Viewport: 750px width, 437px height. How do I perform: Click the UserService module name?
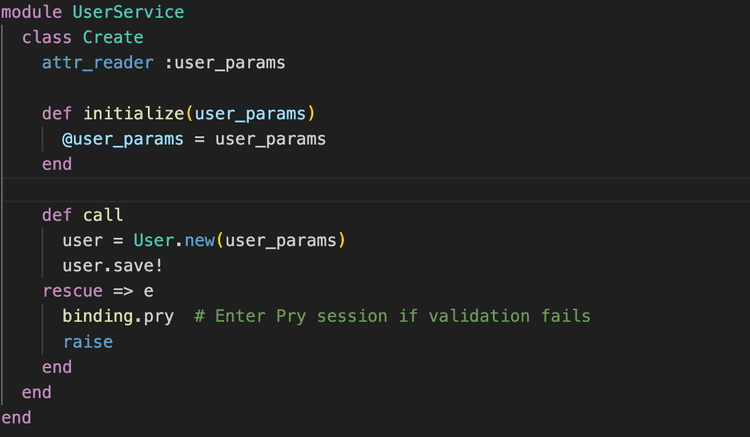point(128,12)
